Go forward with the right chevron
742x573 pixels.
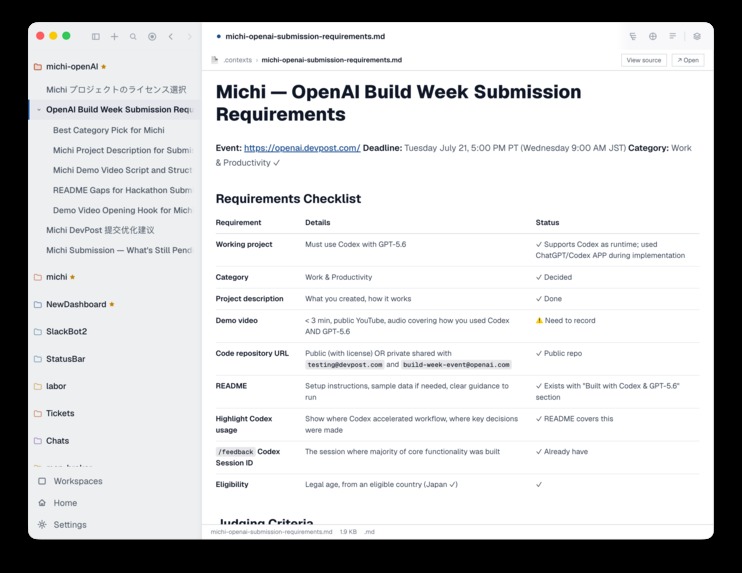click(x=189, y=36)
